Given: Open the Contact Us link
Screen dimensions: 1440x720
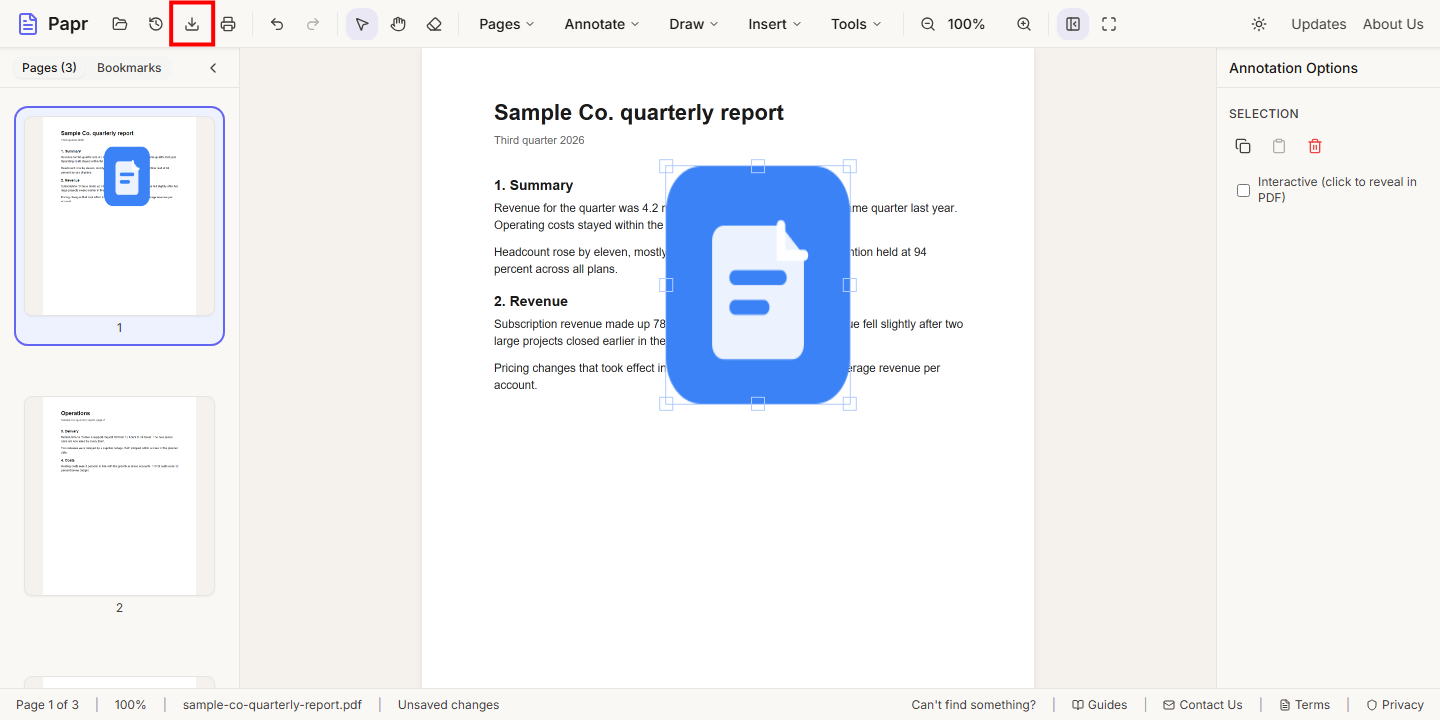Looking at the screenshot, I should pyautogui.click(x=1203, y=705).
